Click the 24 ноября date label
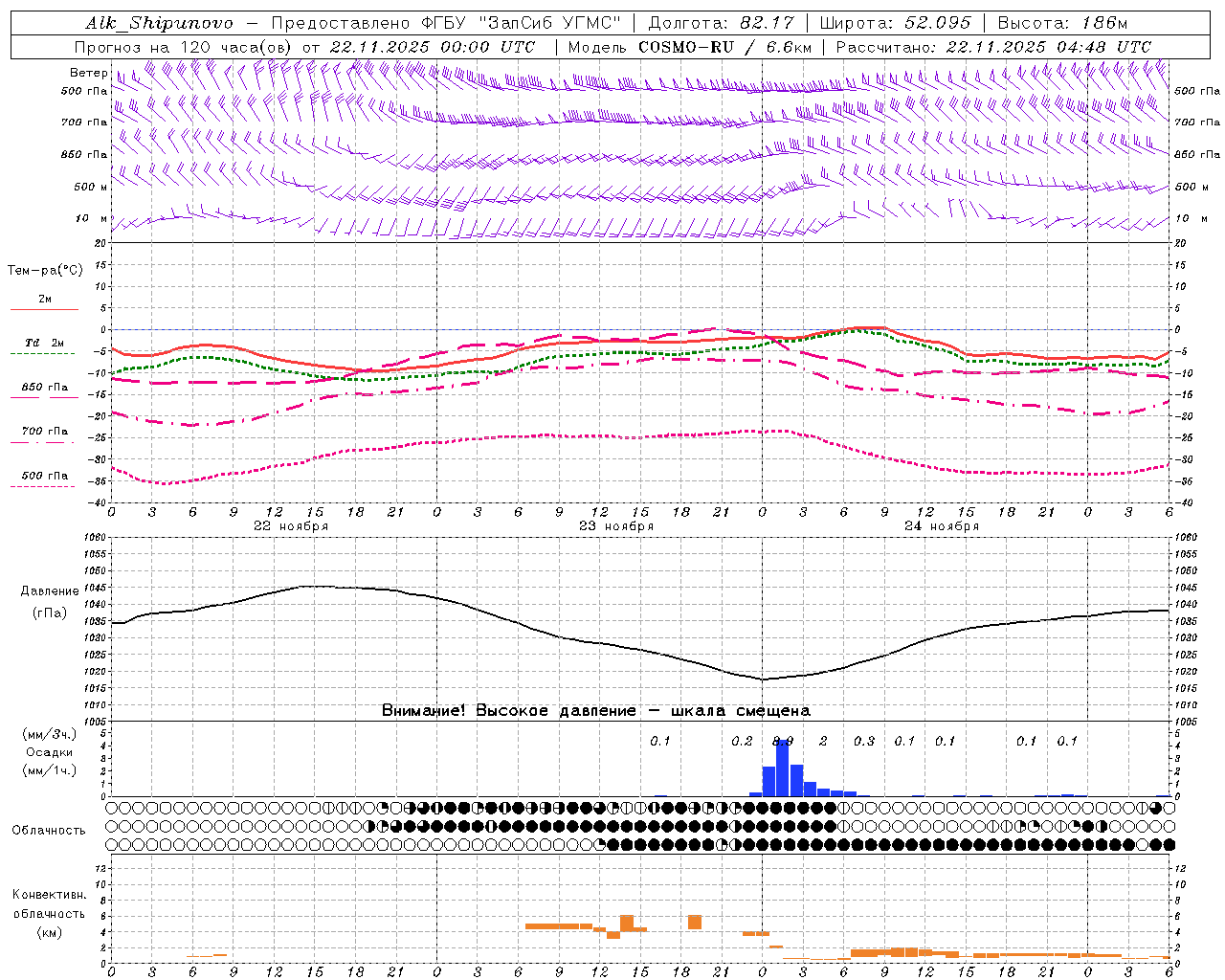Screen dimensions: 1225x980 pyautogui.click(x=942, y=526)
